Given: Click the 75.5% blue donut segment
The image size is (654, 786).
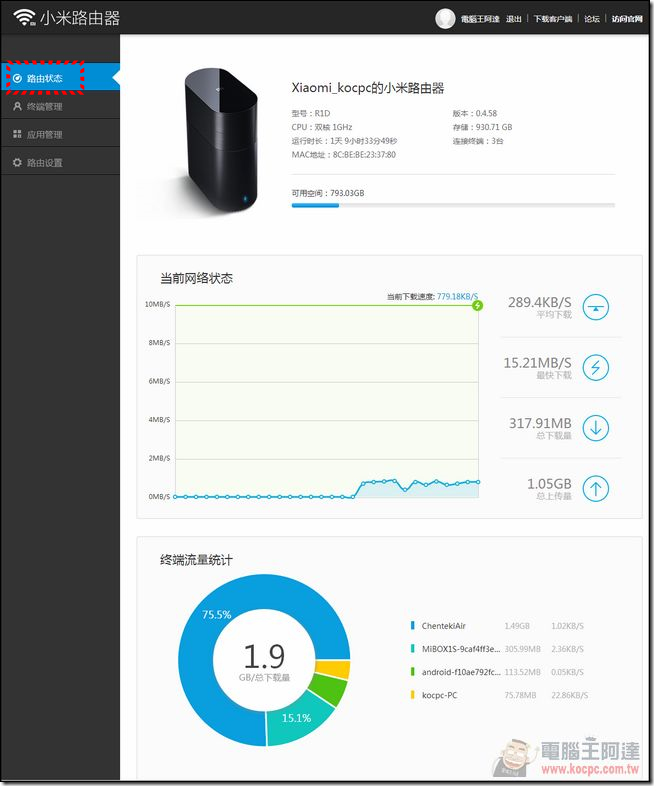Looking at the screenshot, I should pos(216,615).
